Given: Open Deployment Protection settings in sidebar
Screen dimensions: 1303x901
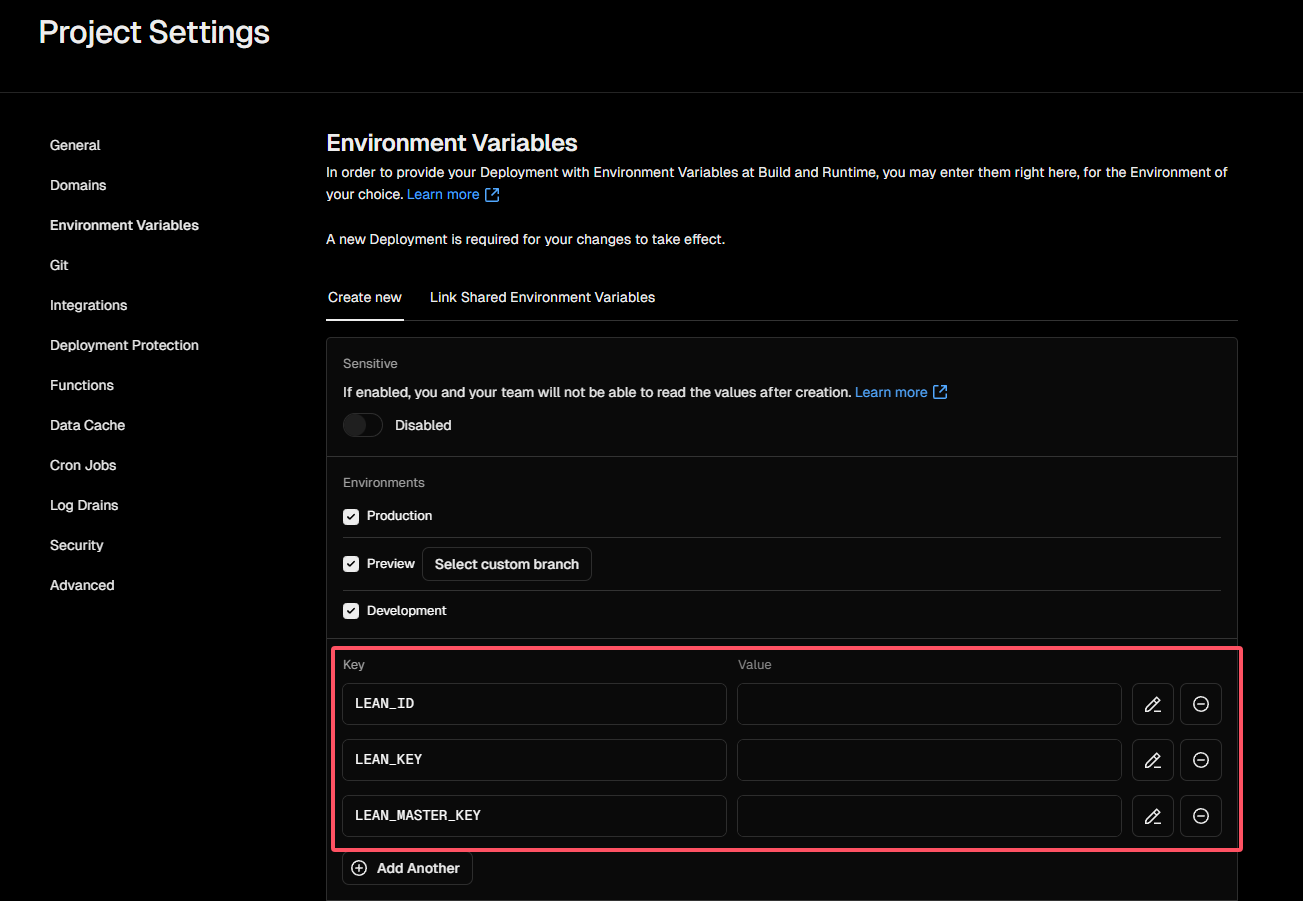Looking at the screenshot, I should coord(124,345).
